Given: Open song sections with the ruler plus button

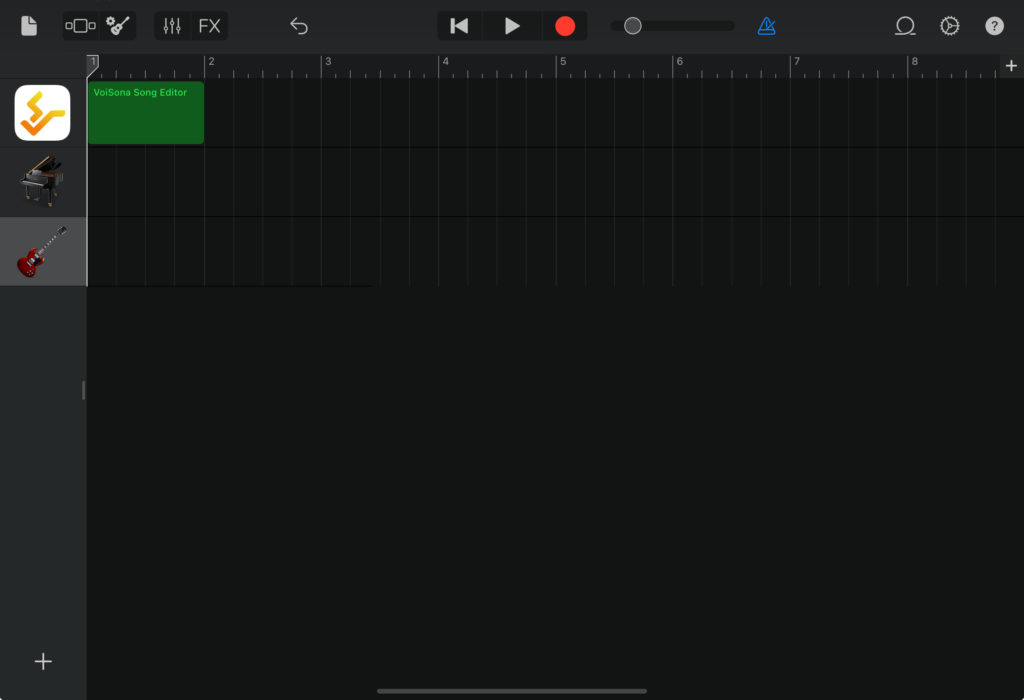Looking at the screenshot, I should tap(1011, 66).
